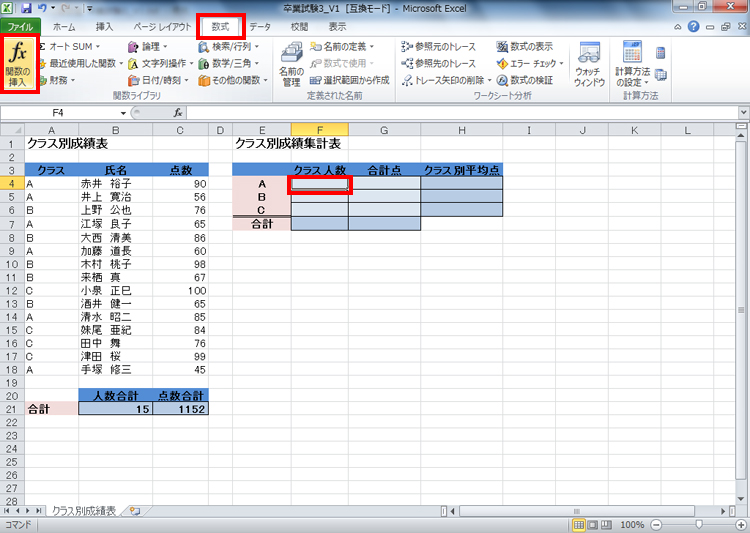Select column H header
The height and width of the screenshot is (533, 750).
pyautogui.click(x=461, y=130)
